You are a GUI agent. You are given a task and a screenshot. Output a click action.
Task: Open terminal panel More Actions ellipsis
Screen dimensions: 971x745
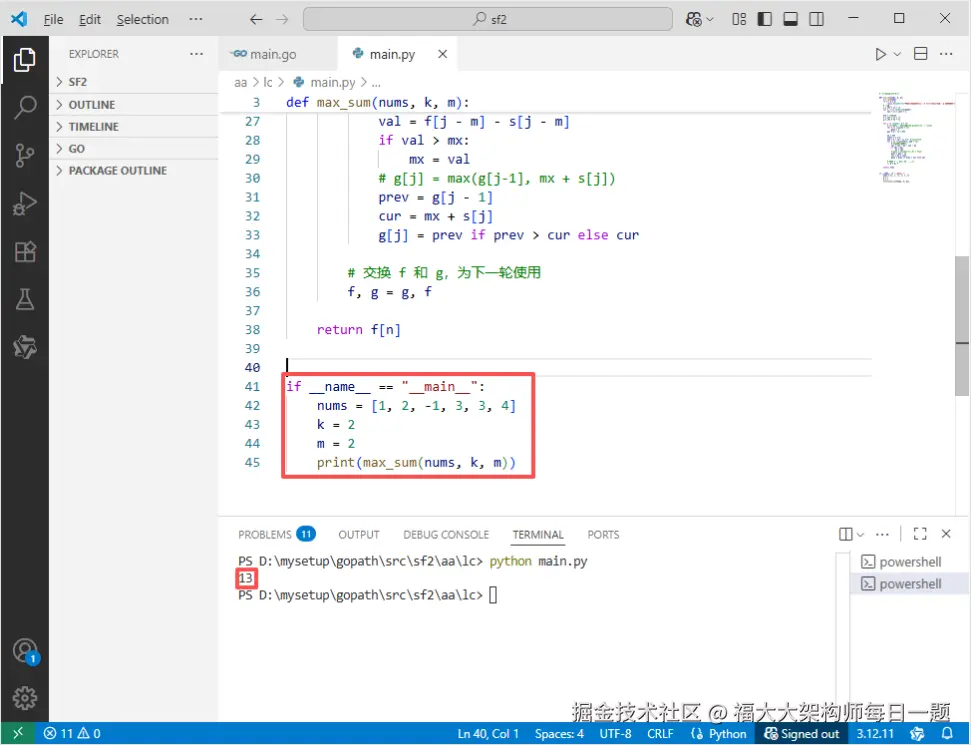pyautogui.click(x=882, y=534)
